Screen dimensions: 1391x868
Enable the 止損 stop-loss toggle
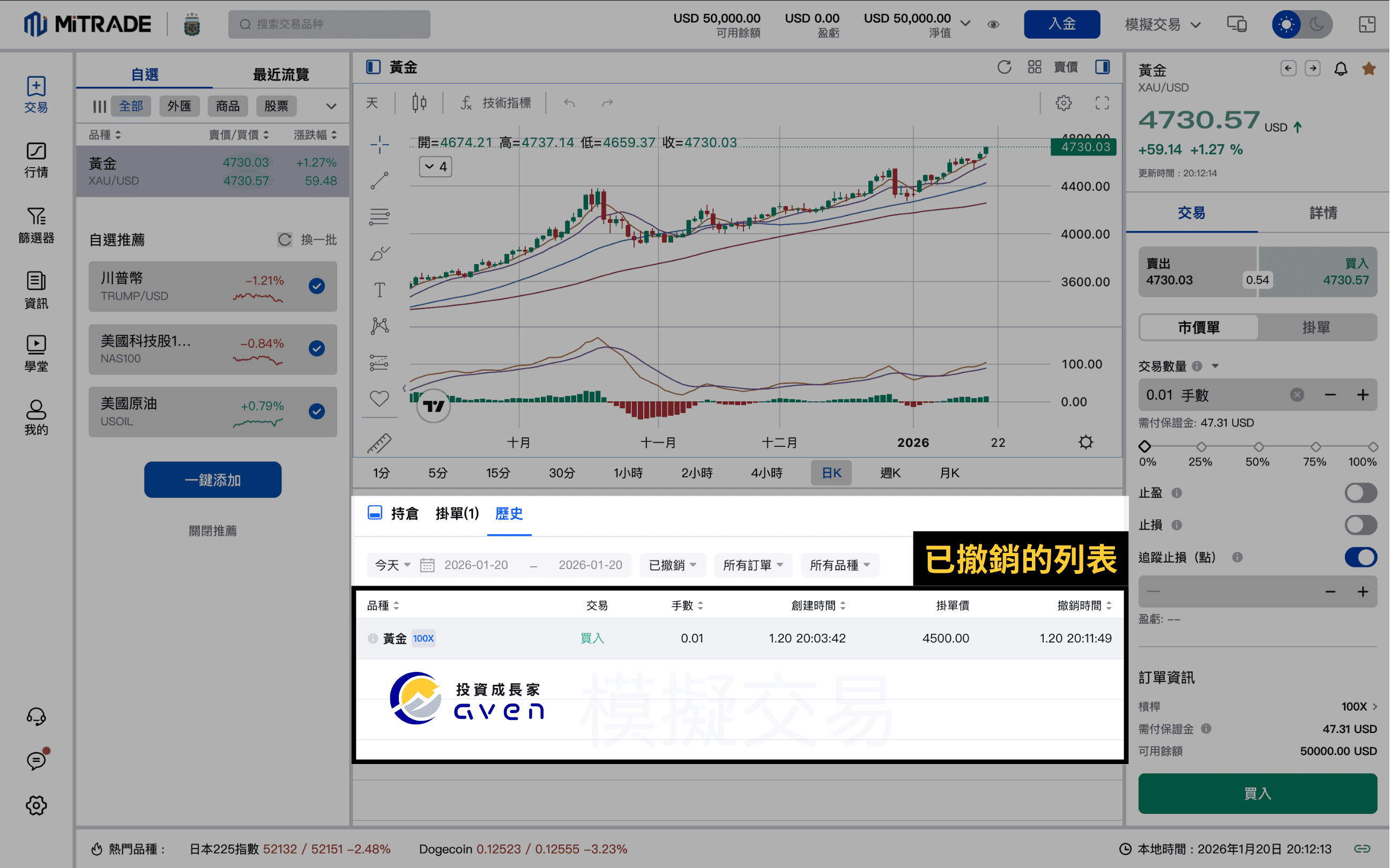click(1360, 525)
